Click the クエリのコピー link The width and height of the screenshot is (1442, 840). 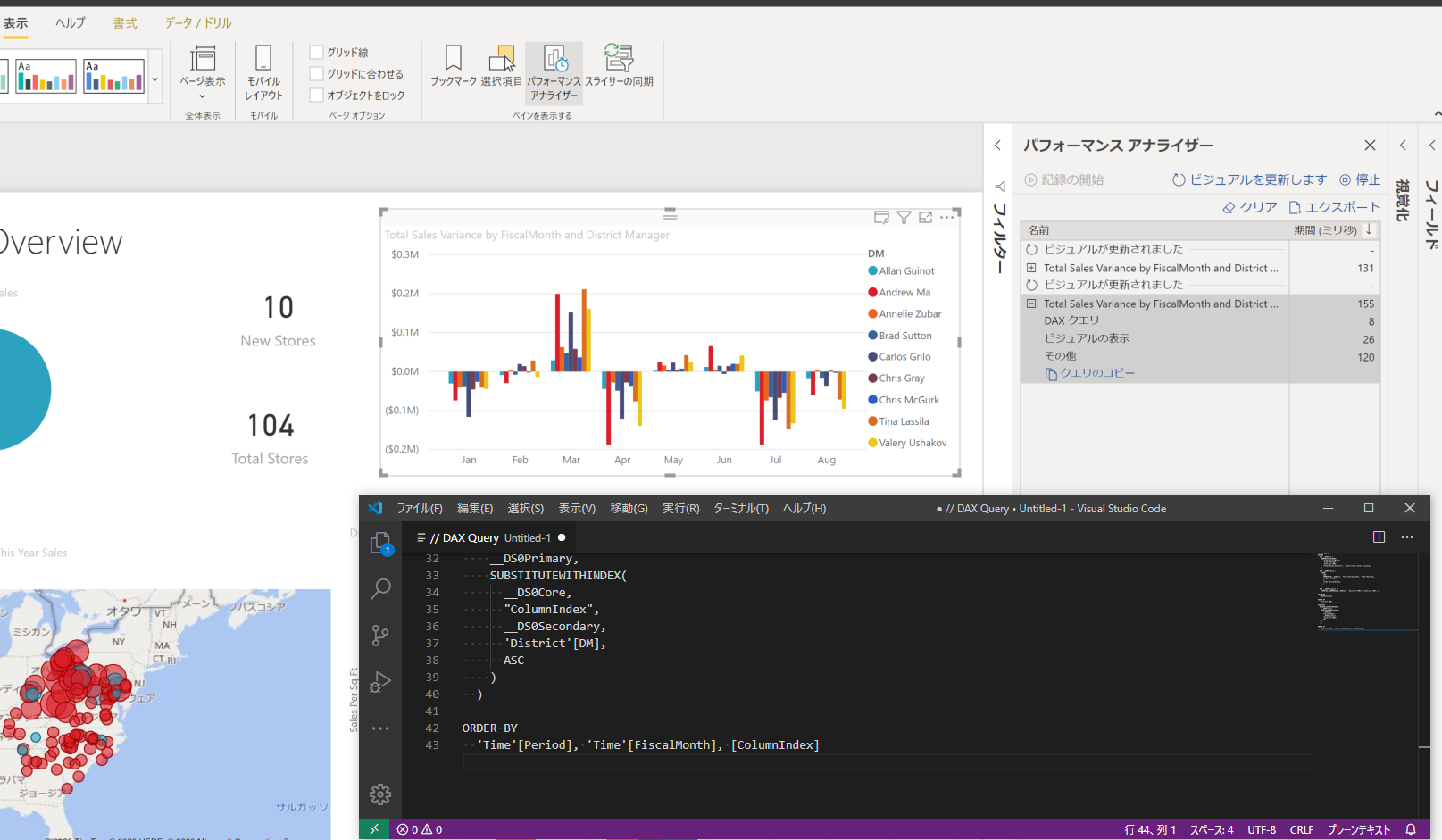pyautogui.click(x=1089, y=374)
